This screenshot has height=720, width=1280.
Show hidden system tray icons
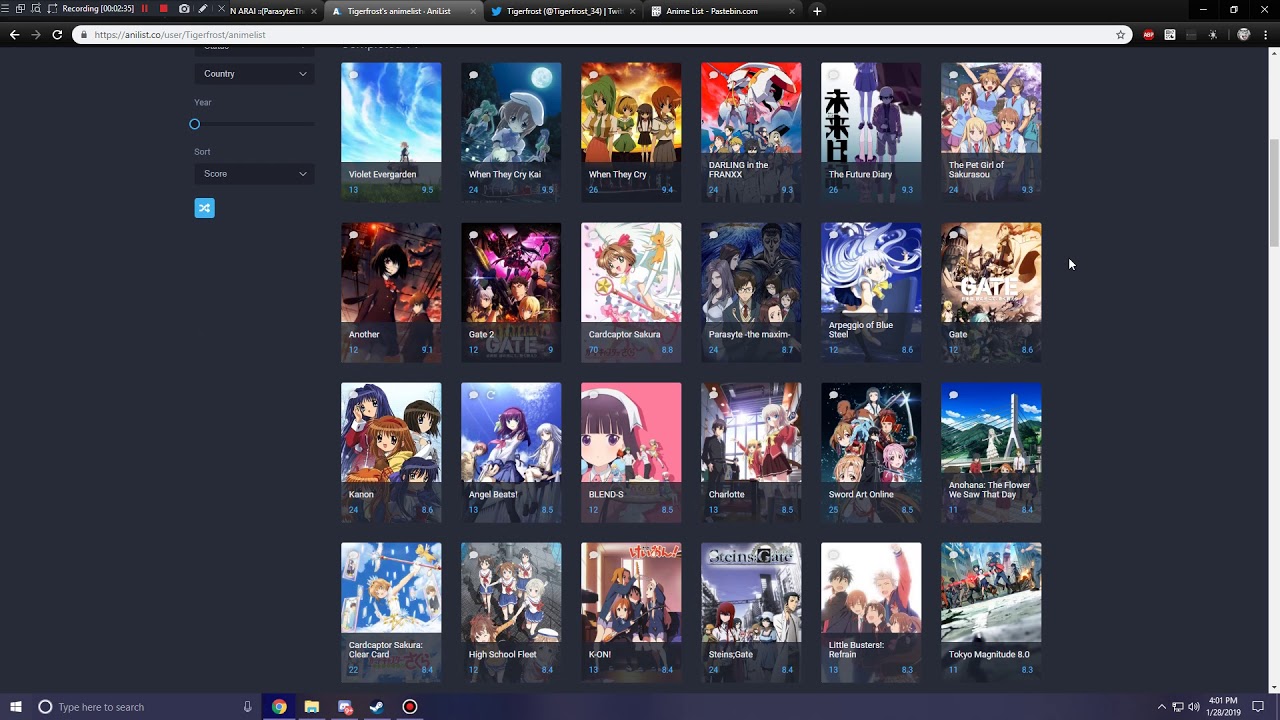tap(1161, 707)
